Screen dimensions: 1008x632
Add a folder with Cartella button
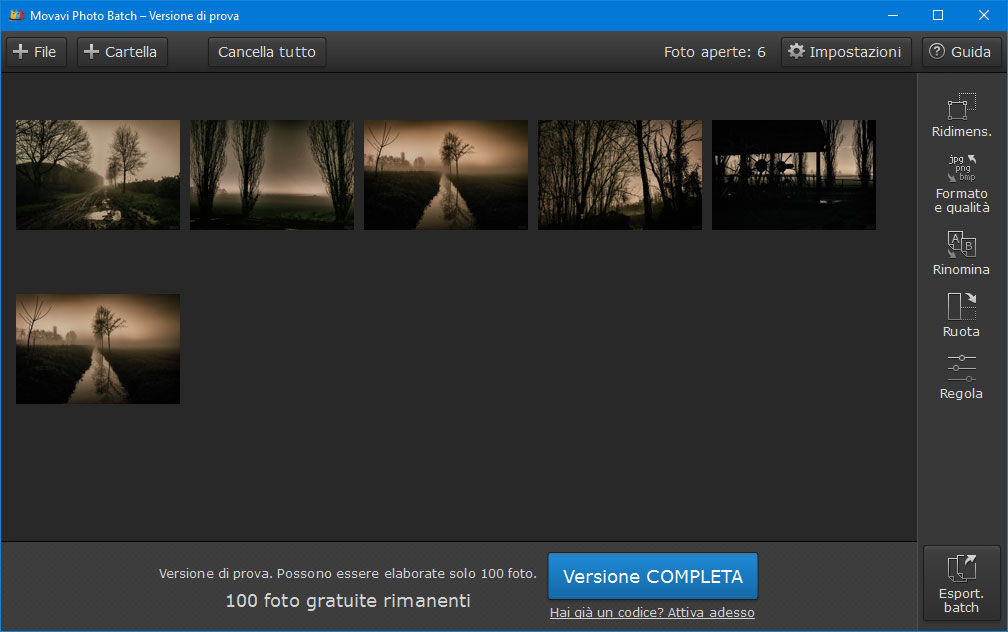point(121,52)
